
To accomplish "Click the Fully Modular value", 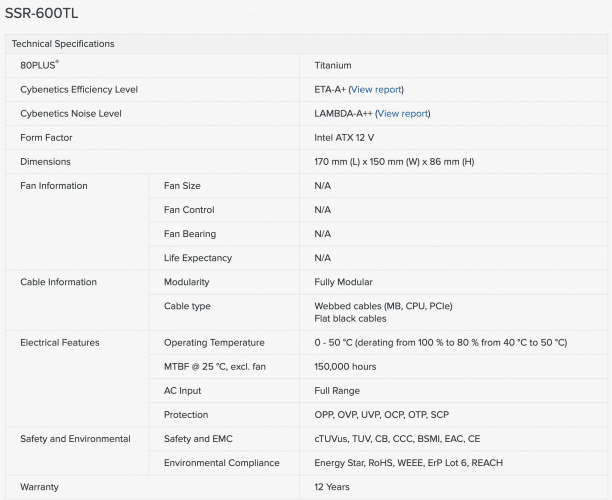I will (344, 282).
